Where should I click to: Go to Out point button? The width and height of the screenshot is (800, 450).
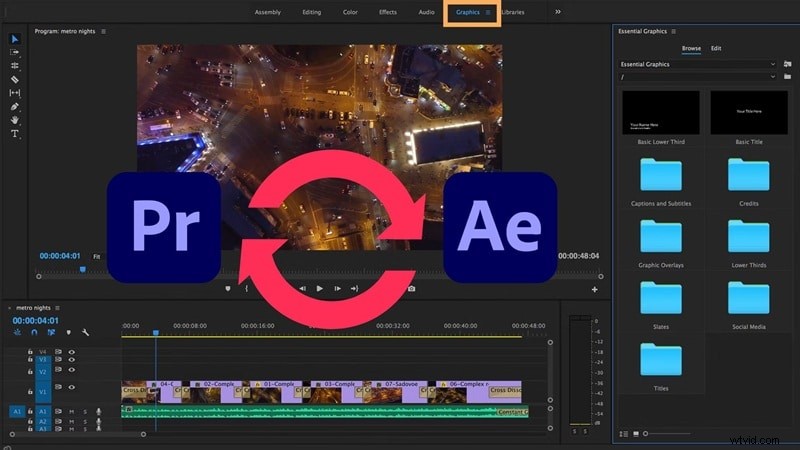(x=355, y=289)
